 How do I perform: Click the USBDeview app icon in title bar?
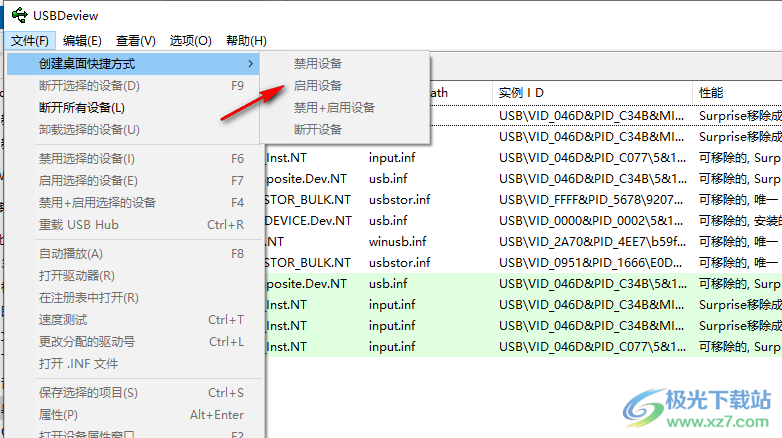pyautogui.click(x=19, y=15)
